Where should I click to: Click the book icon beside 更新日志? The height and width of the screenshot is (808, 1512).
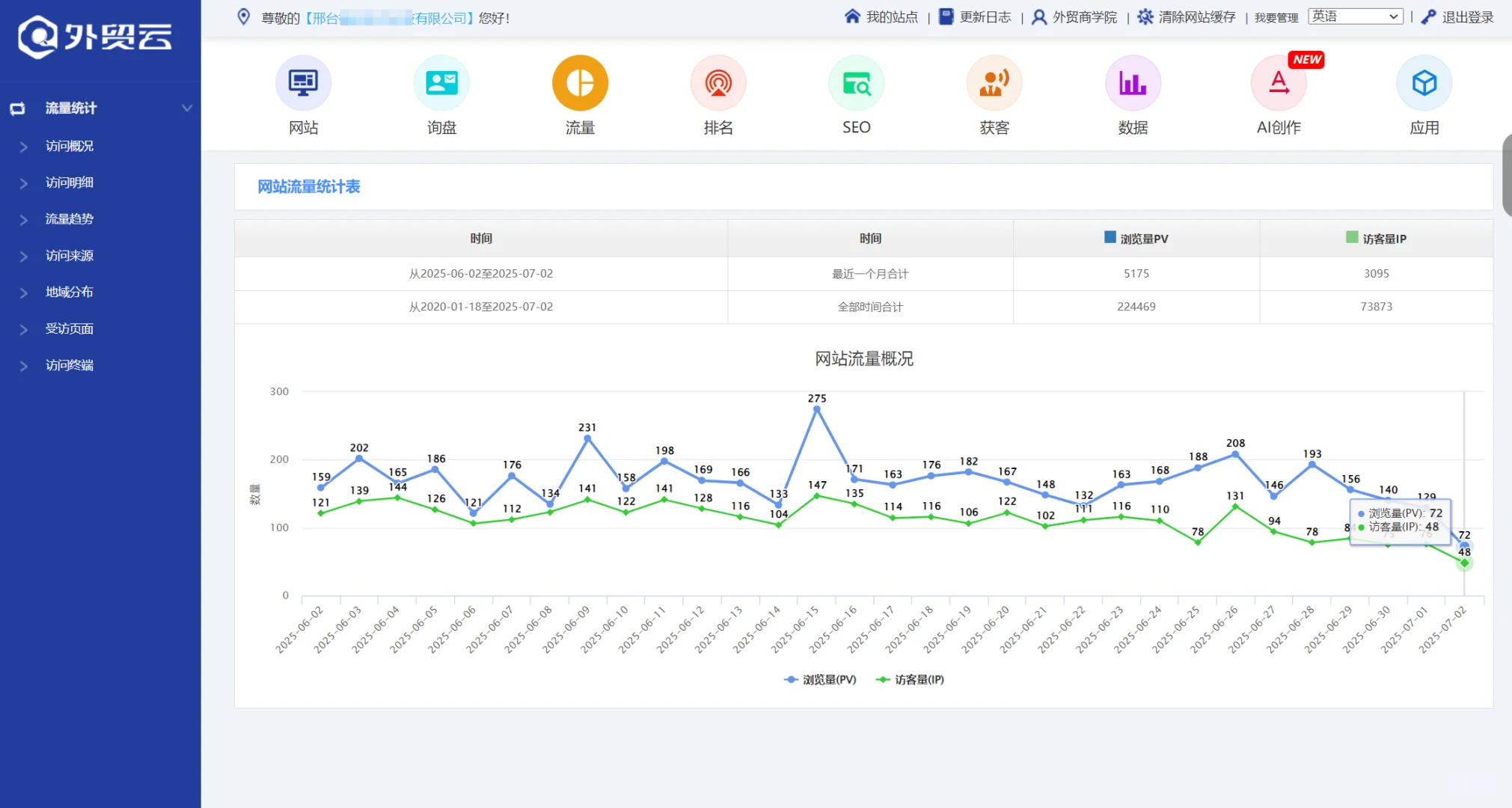946,16
